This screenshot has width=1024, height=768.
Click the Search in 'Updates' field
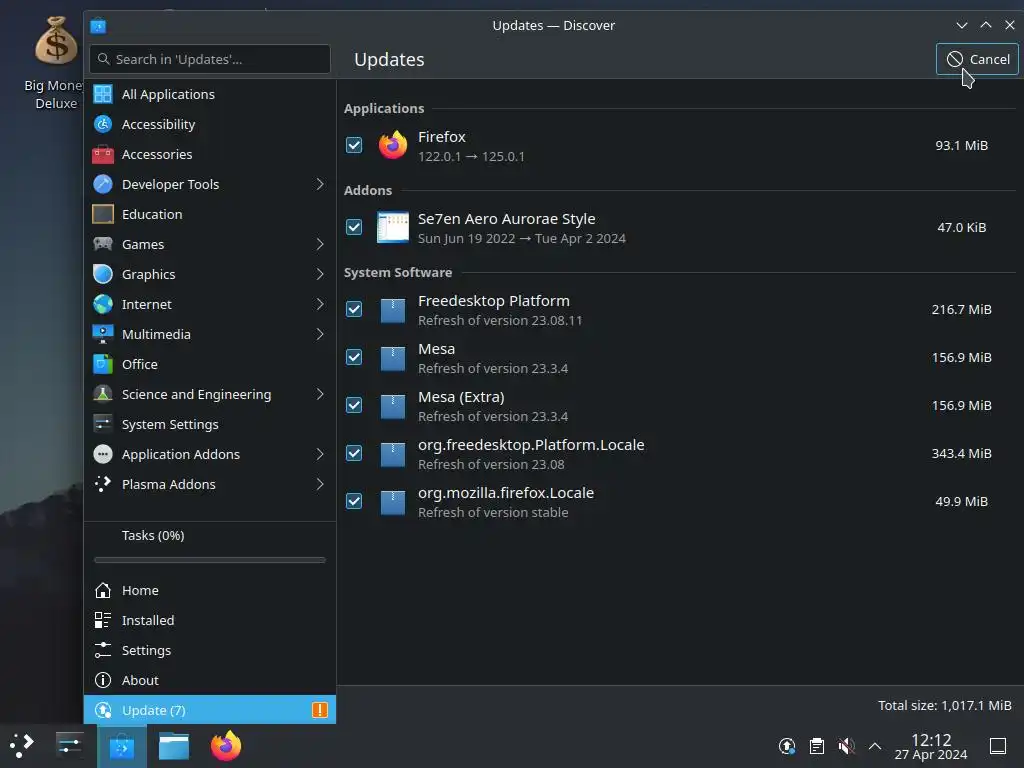click(x=210, y=59)
